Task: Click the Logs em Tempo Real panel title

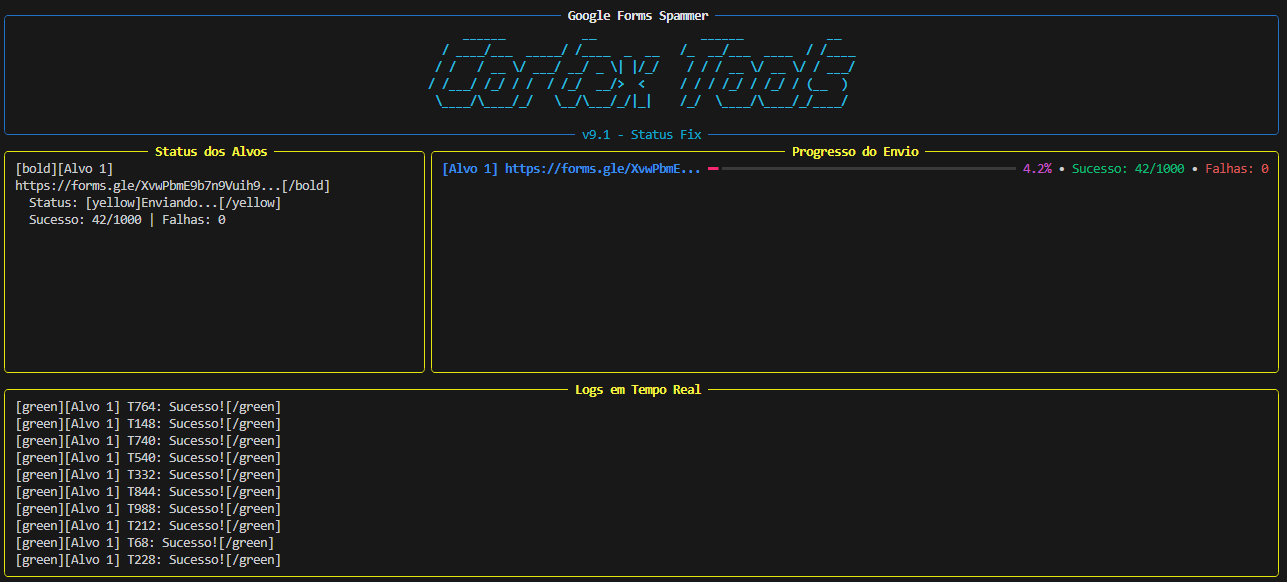Action: tap(638, 390)
